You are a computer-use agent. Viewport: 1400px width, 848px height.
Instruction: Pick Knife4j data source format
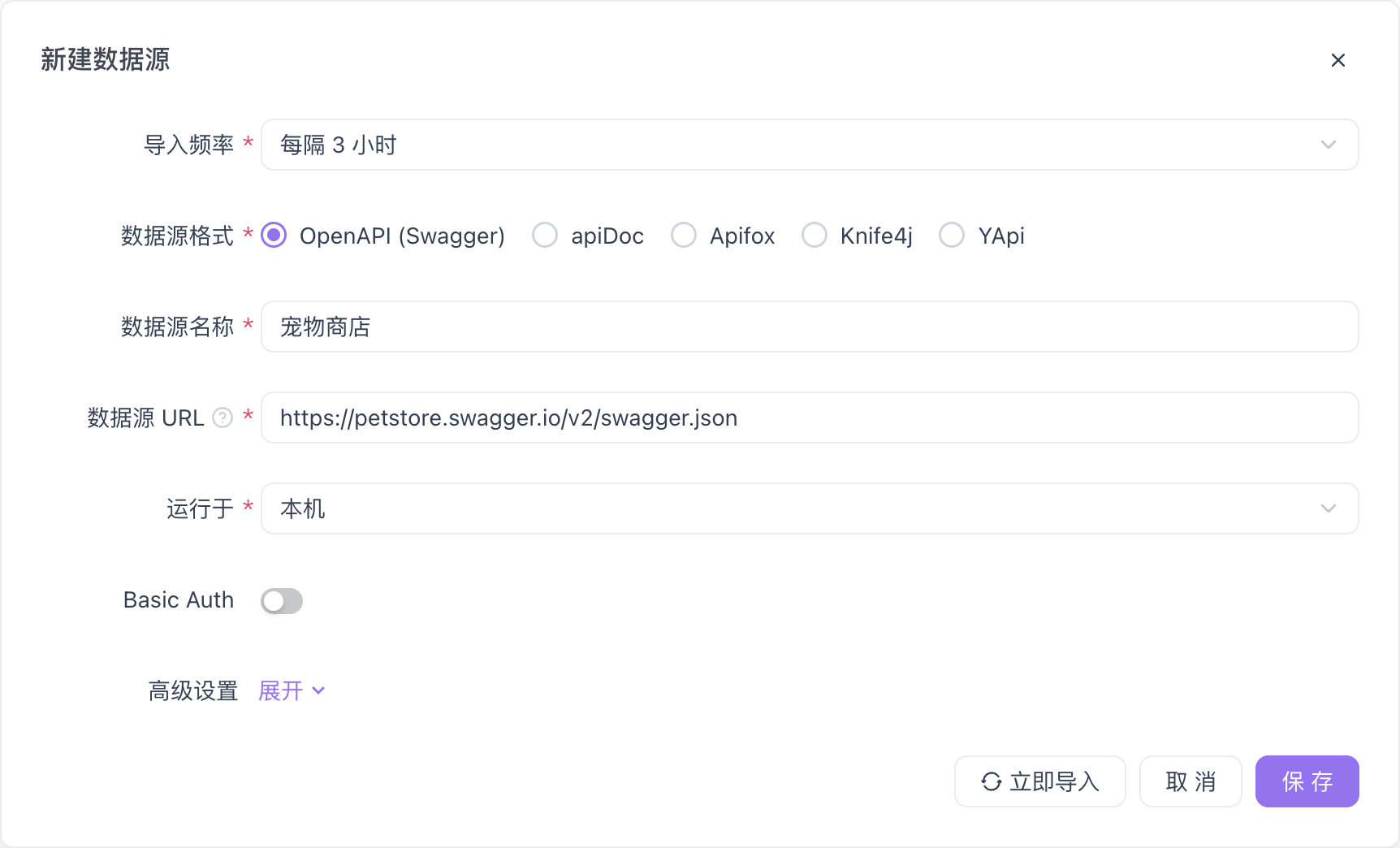[x=815, y=235]
